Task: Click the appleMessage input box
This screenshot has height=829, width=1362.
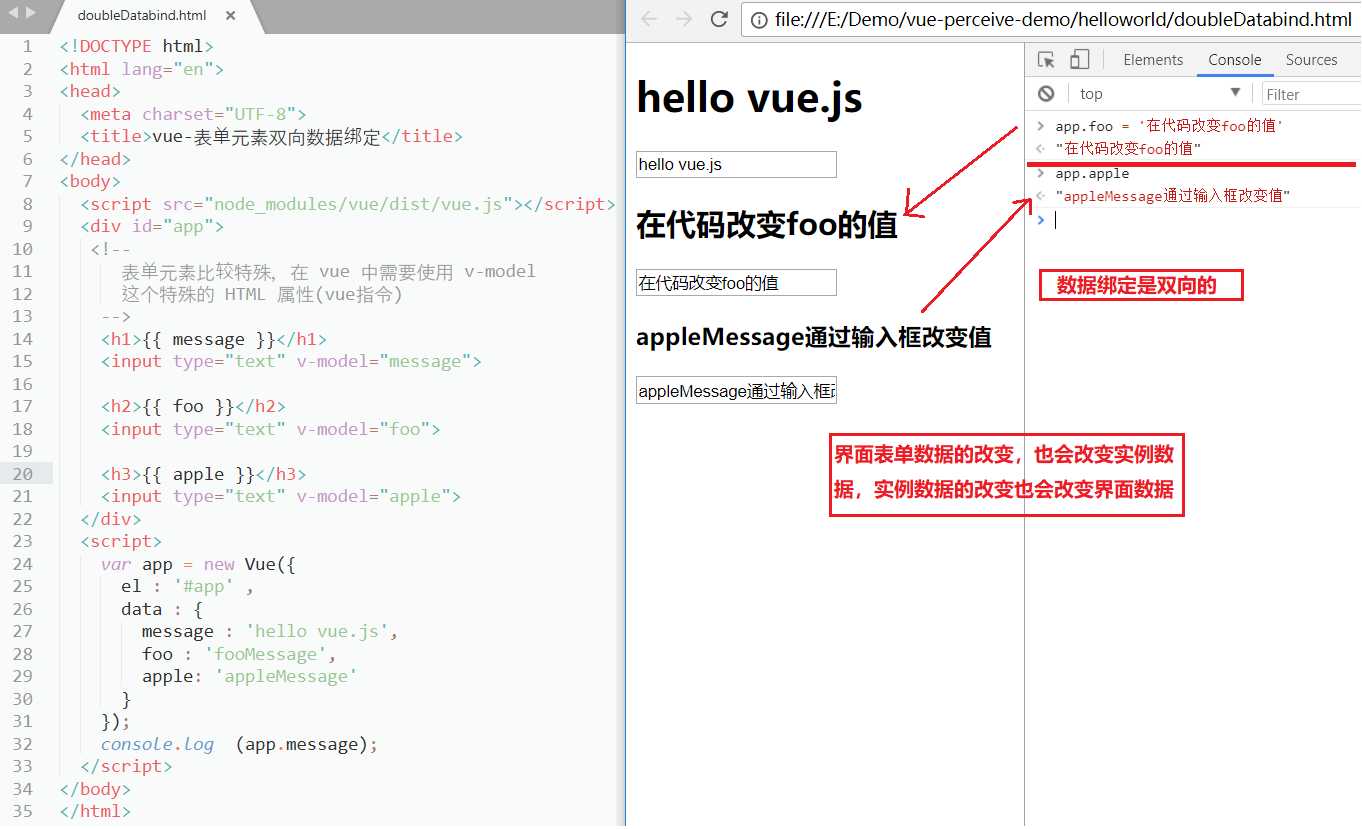Action: [736, 391]
